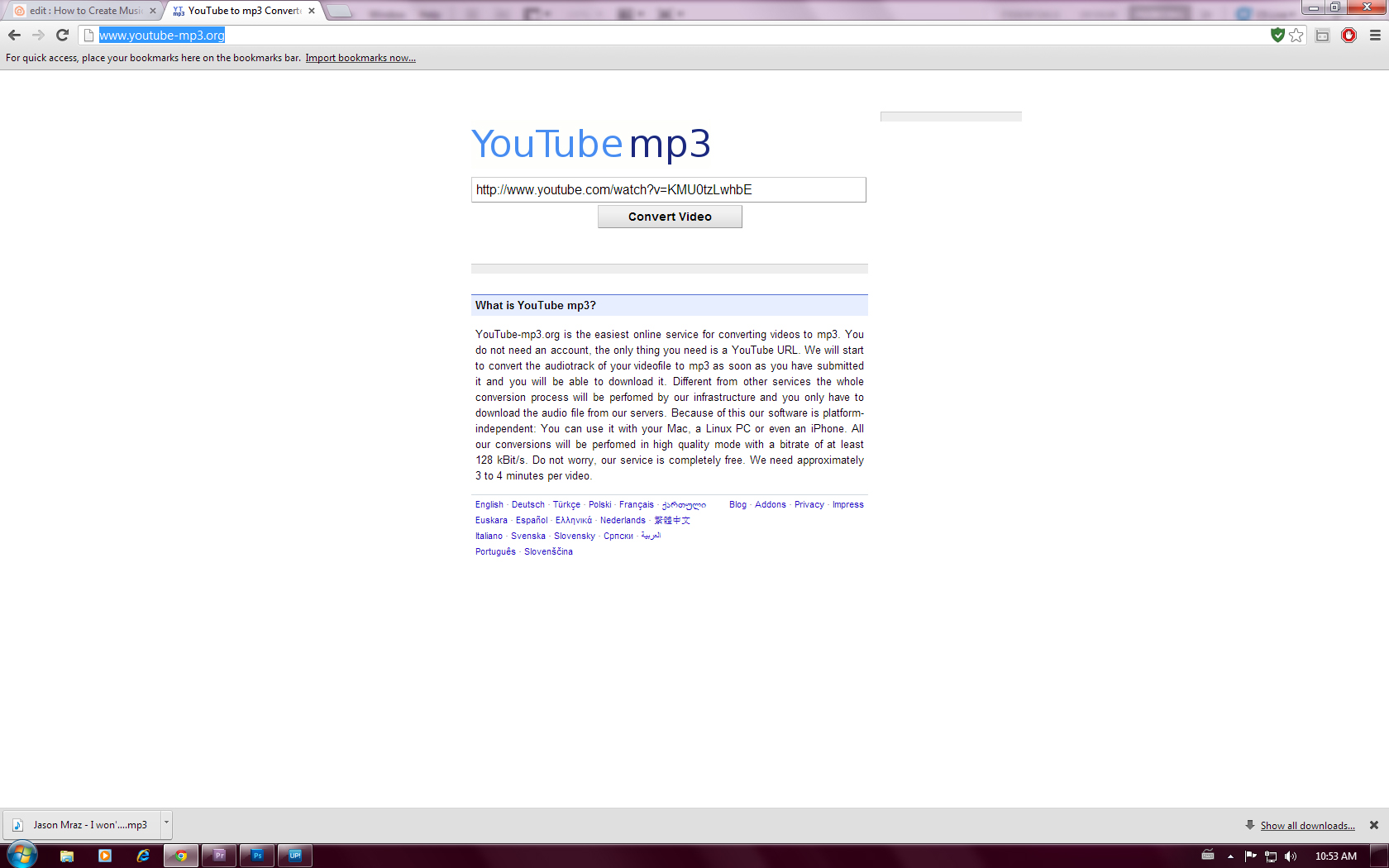Click the network tray icon
The image size is (1389, 868).
click(1271, 856)
